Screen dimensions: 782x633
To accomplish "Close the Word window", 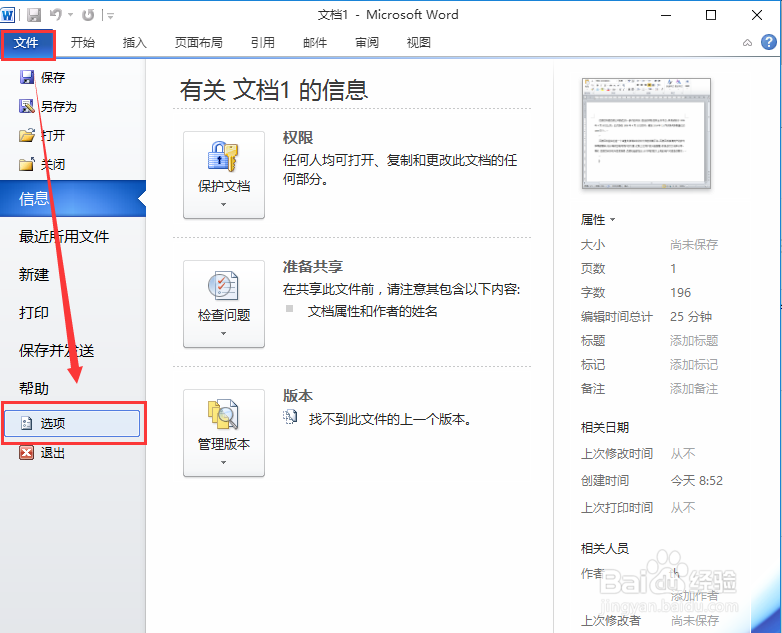I will 757,15.
